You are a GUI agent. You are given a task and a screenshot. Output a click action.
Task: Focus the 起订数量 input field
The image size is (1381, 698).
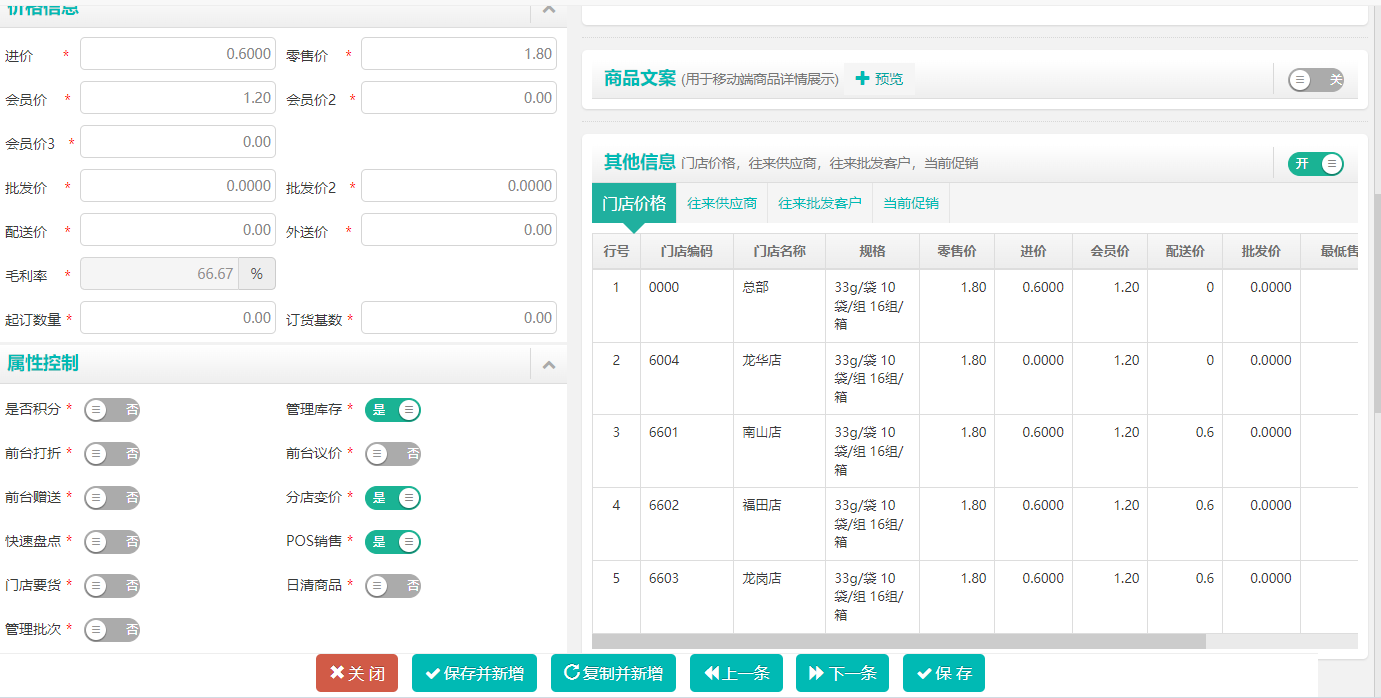point(178,318)
